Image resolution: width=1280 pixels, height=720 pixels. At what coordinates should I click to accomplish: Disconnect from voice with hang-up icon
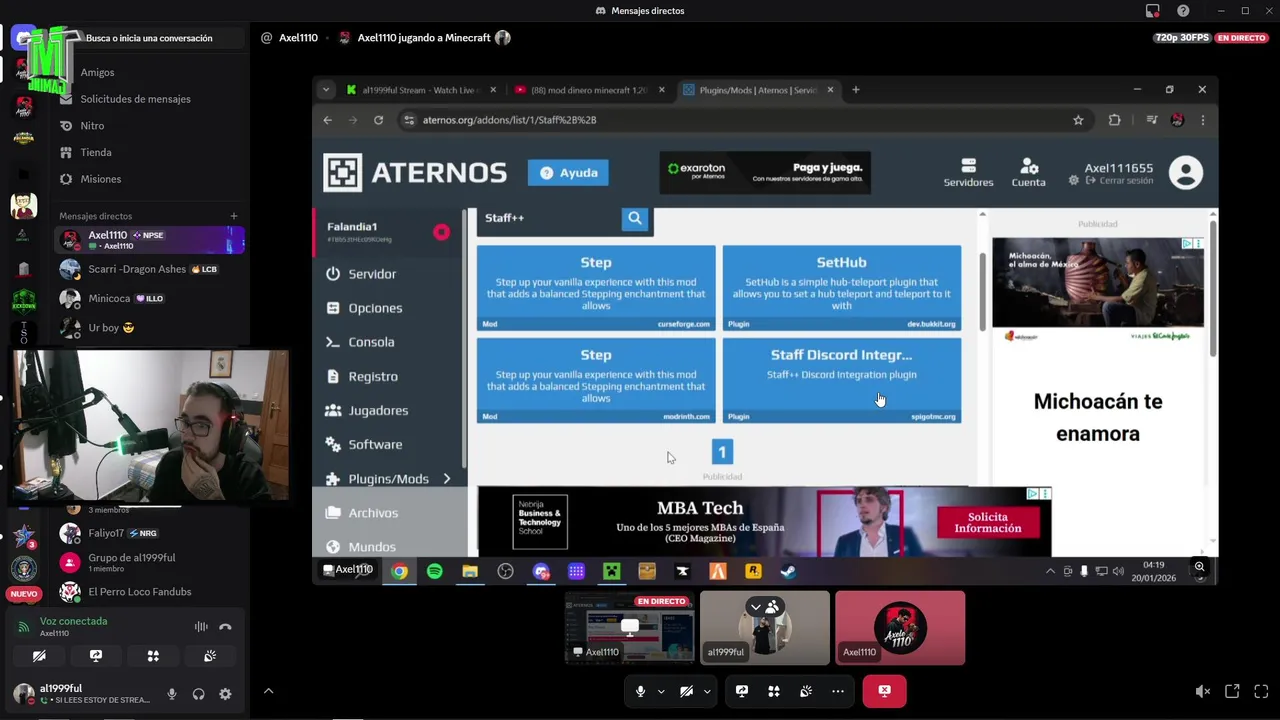[x=225, y=627]
